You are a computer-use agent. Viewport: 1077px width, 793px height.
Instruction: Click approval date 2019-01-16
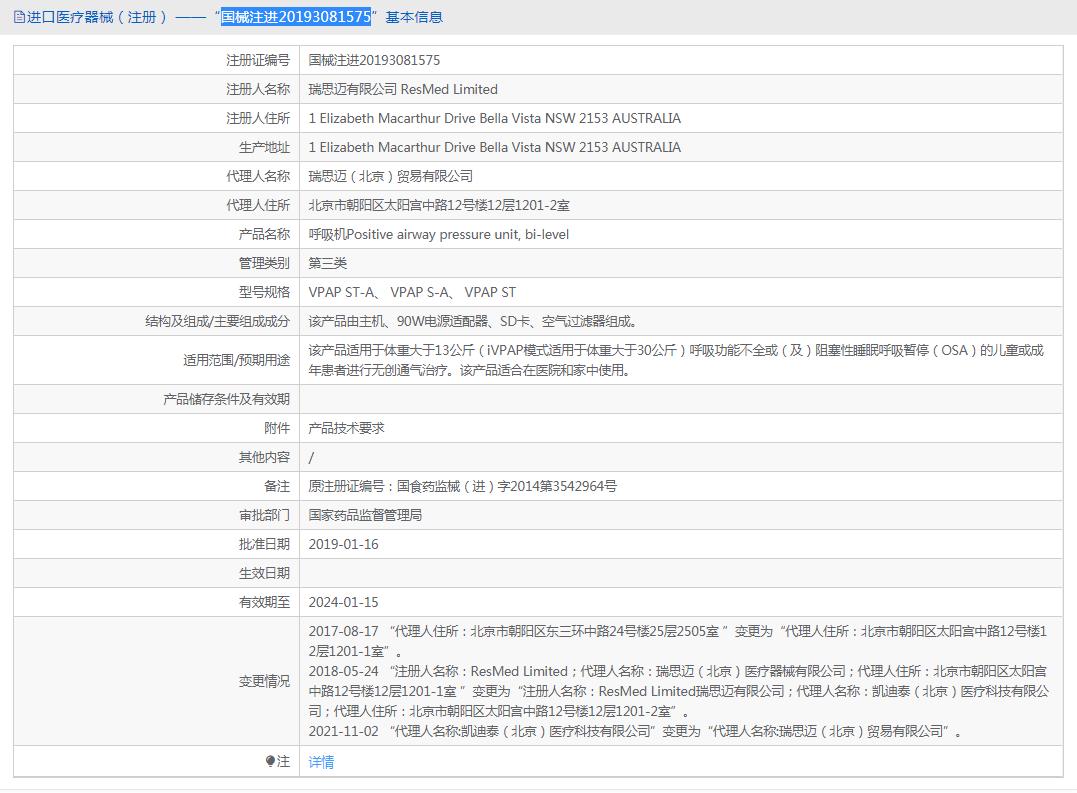tap(343, 544)
